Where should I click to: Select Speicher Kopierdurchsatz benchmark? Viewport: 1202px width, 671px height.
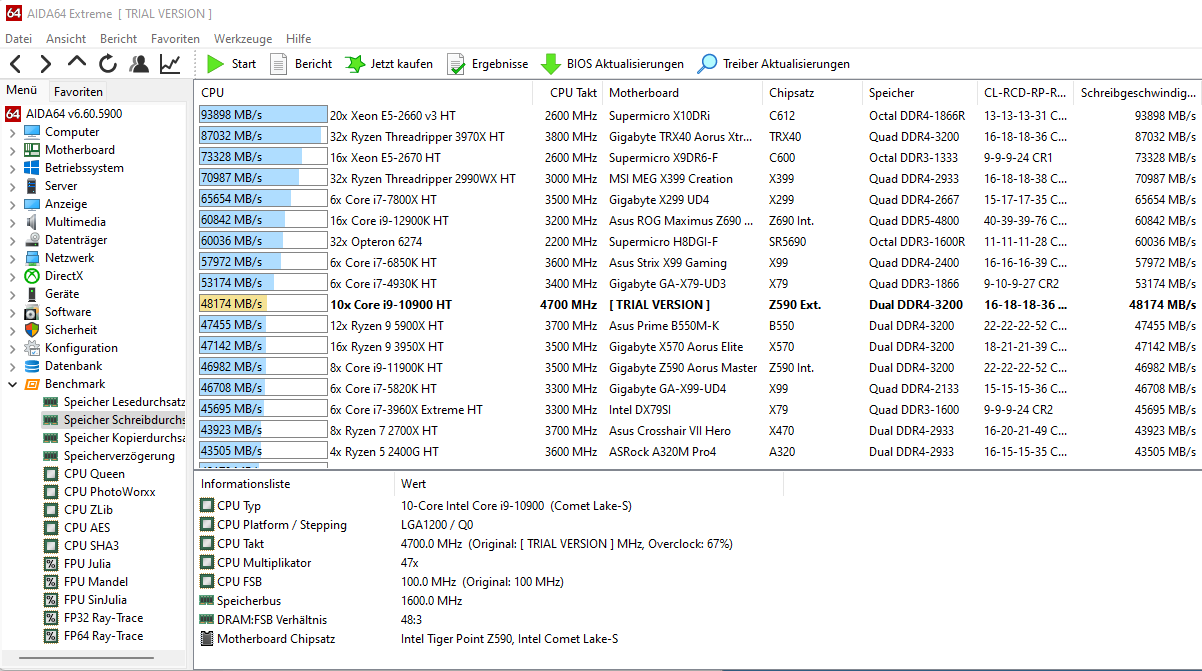pos(114,438)
